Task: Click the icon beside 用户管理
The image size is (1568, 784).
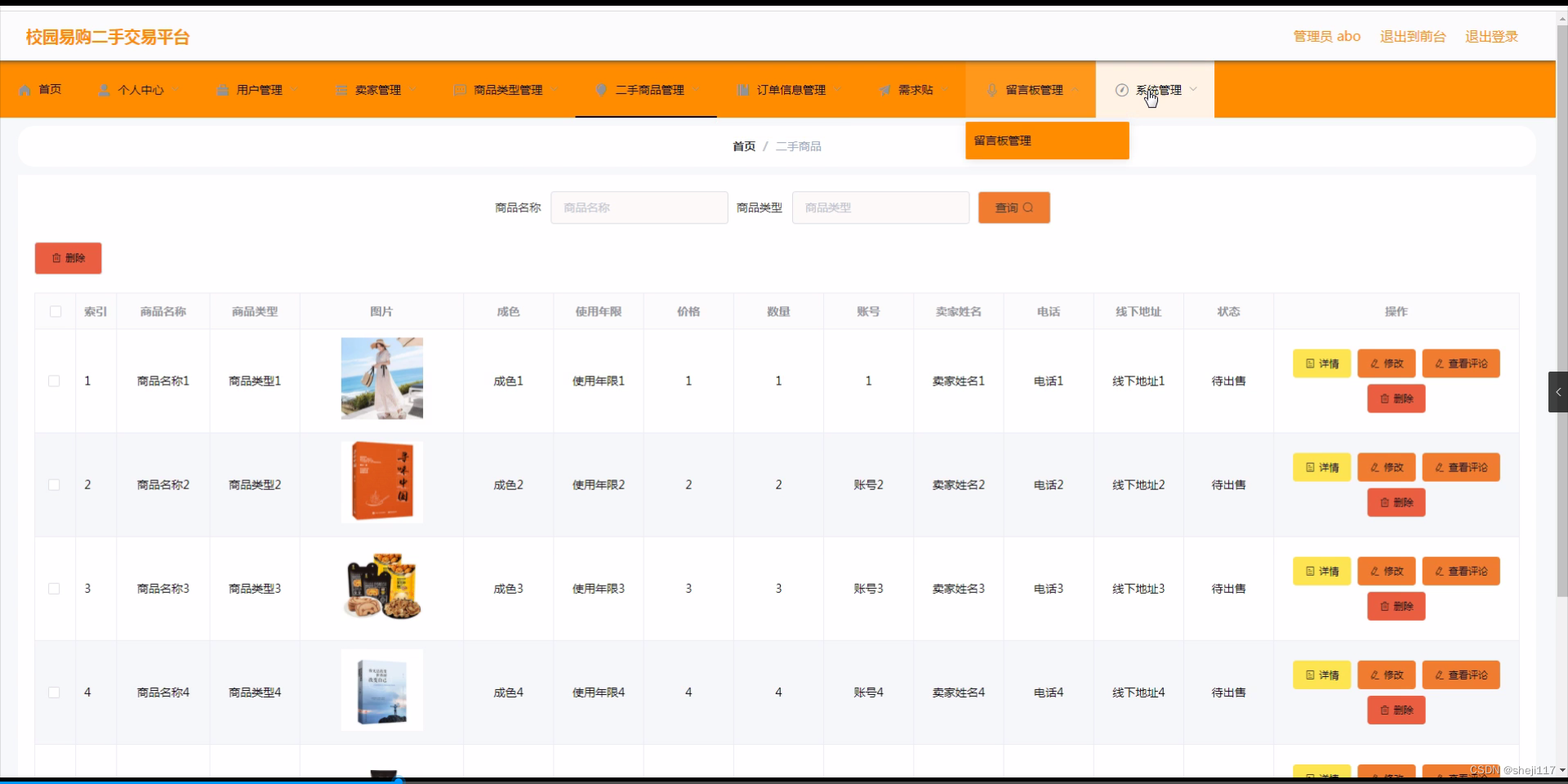Action: (x=222, y=90)
